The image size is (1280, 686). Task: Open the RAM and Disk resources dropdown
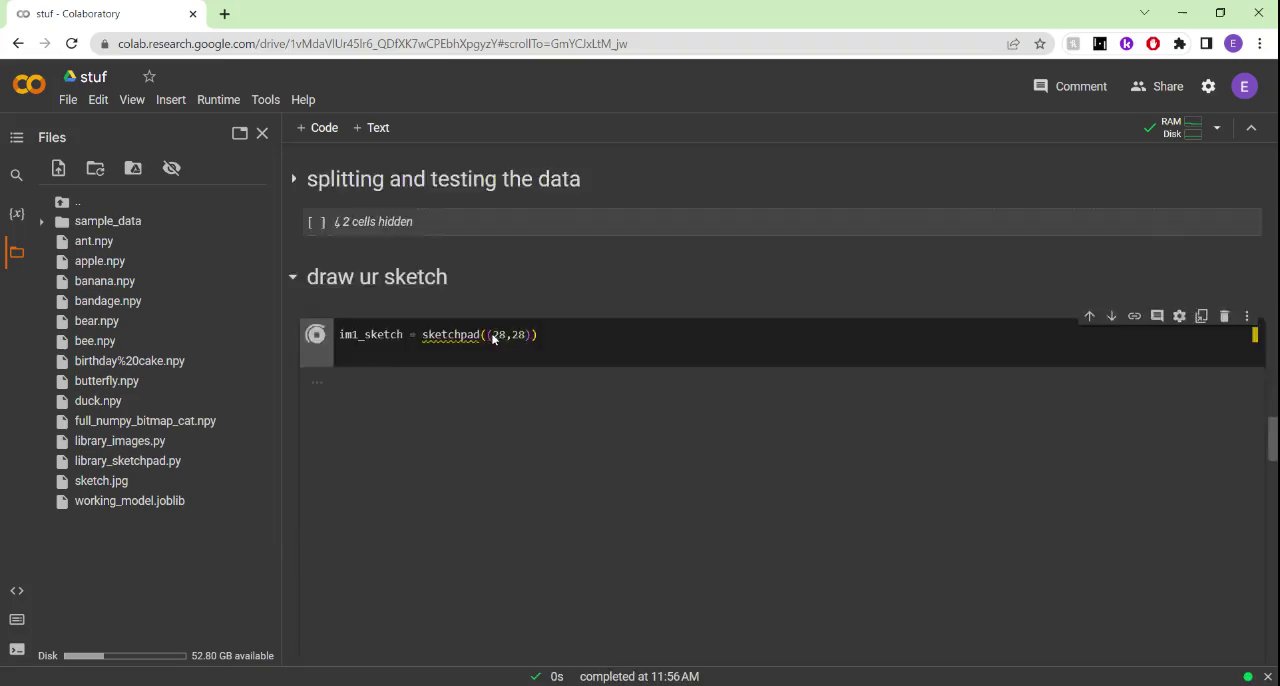pyautogui.click(x=1216, y=128)
